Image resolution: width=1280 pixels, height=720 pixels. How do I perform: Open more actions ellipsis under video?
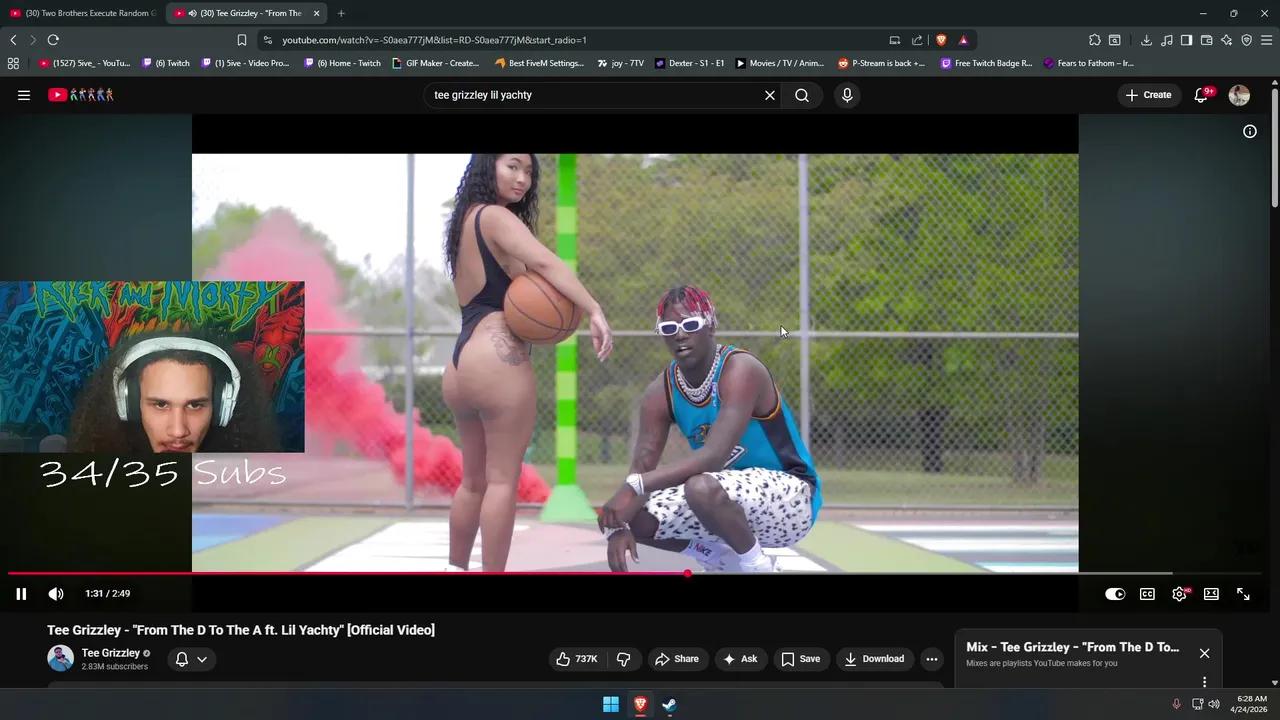pos(932,659)
